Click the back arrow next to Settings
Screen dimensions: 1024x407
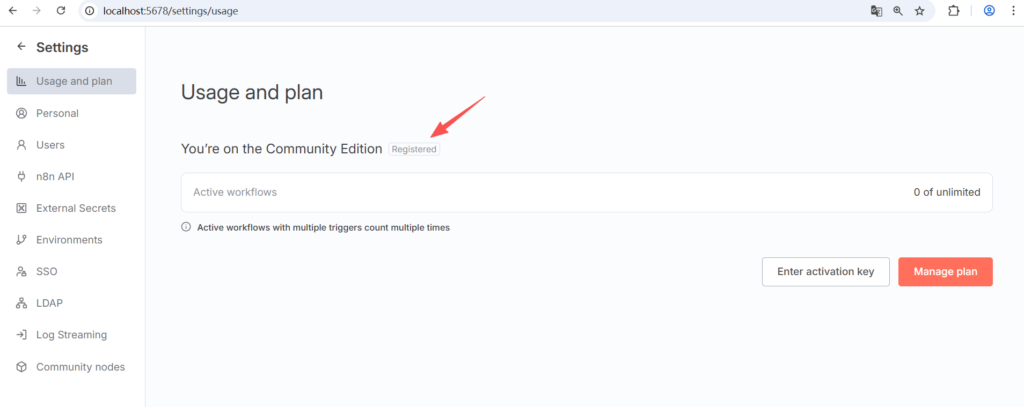[21, 47]
